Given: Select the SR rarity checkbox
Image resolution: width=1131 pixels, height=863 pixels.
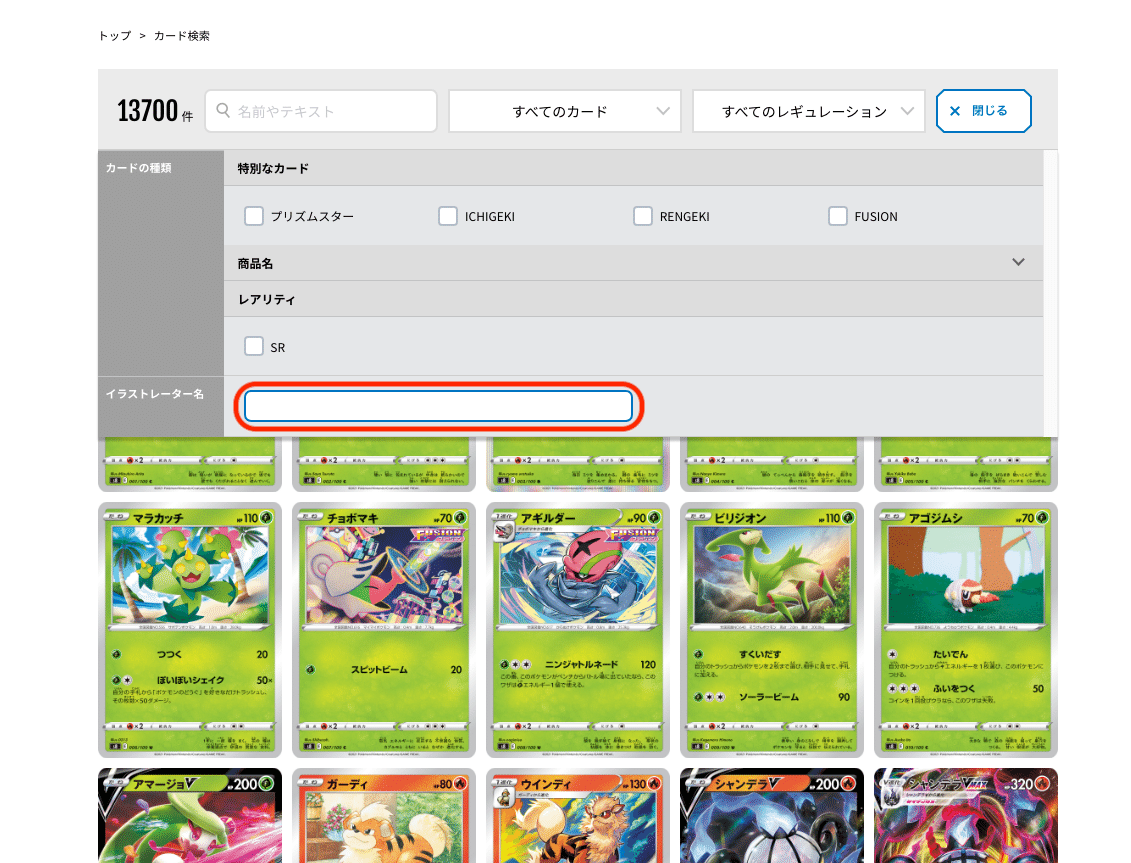Looking at the screenshot, I should [254, 346].
